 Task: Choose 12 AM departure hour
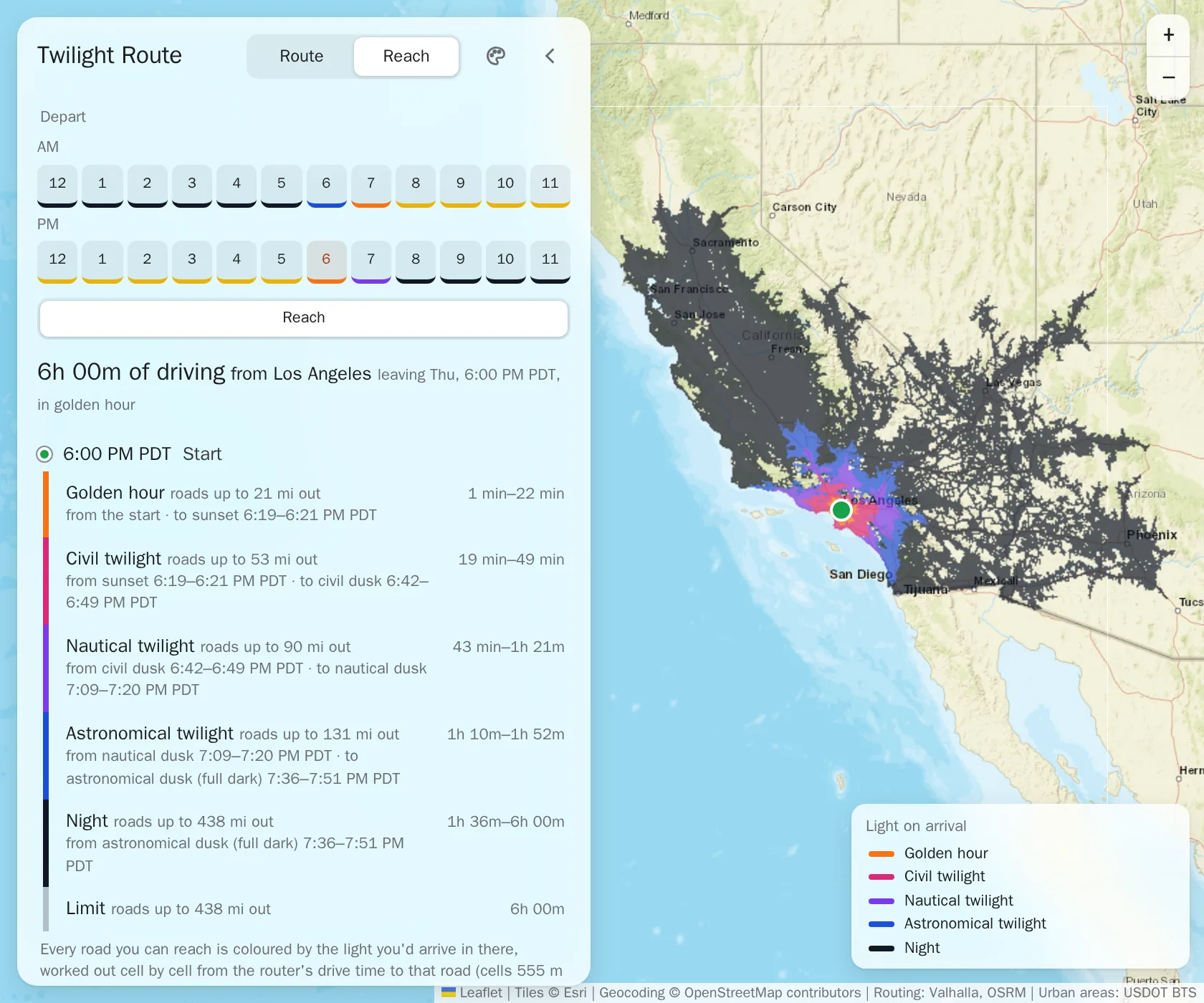(57, 186)
